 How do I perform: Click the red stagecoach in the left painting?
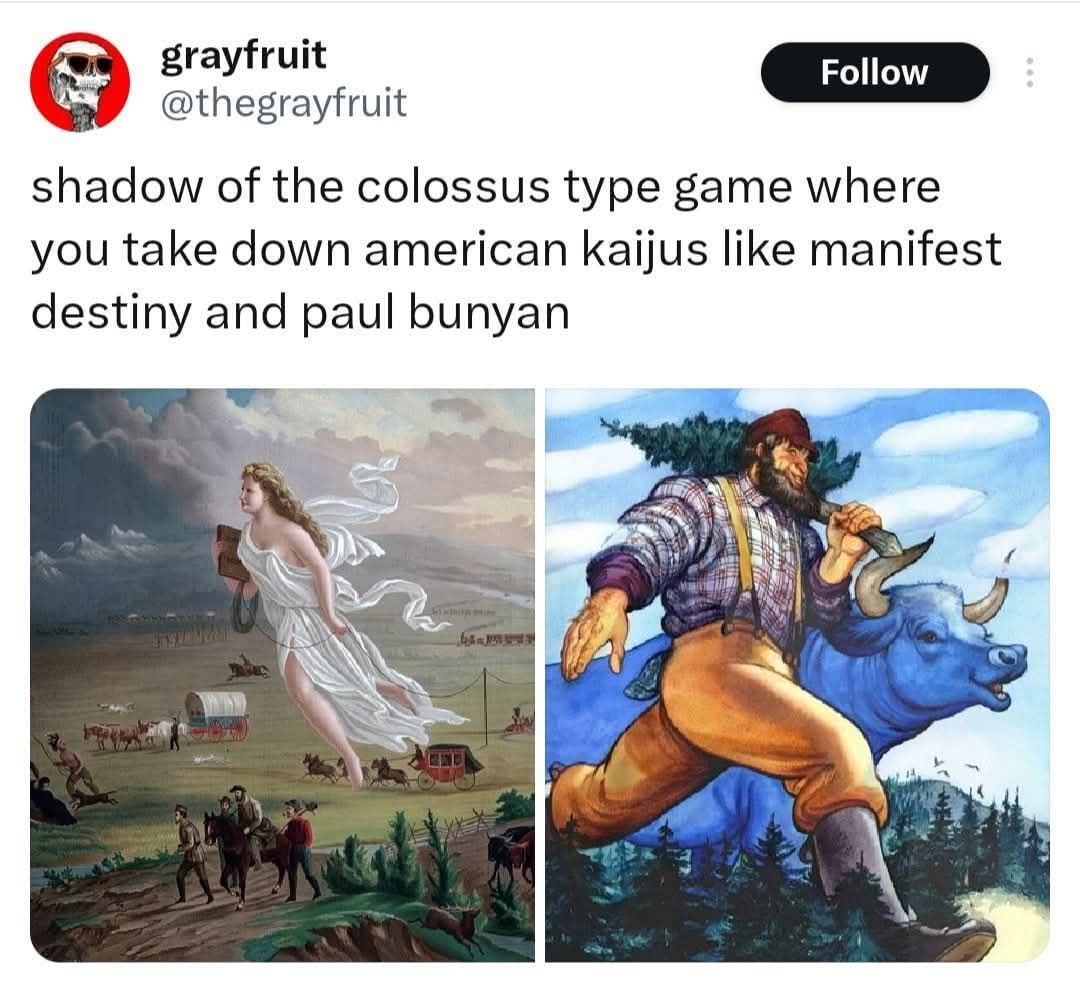pos(448,764)
